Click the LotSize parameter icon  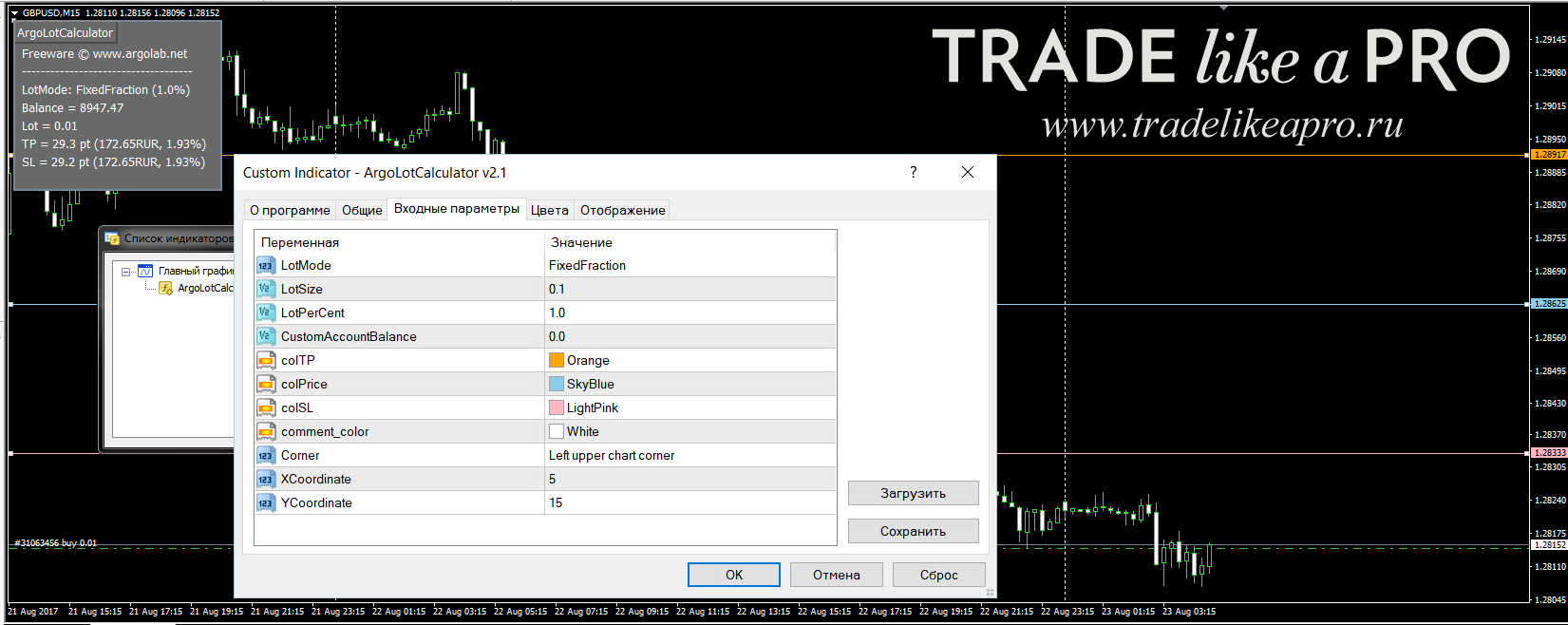coord(266,289)
